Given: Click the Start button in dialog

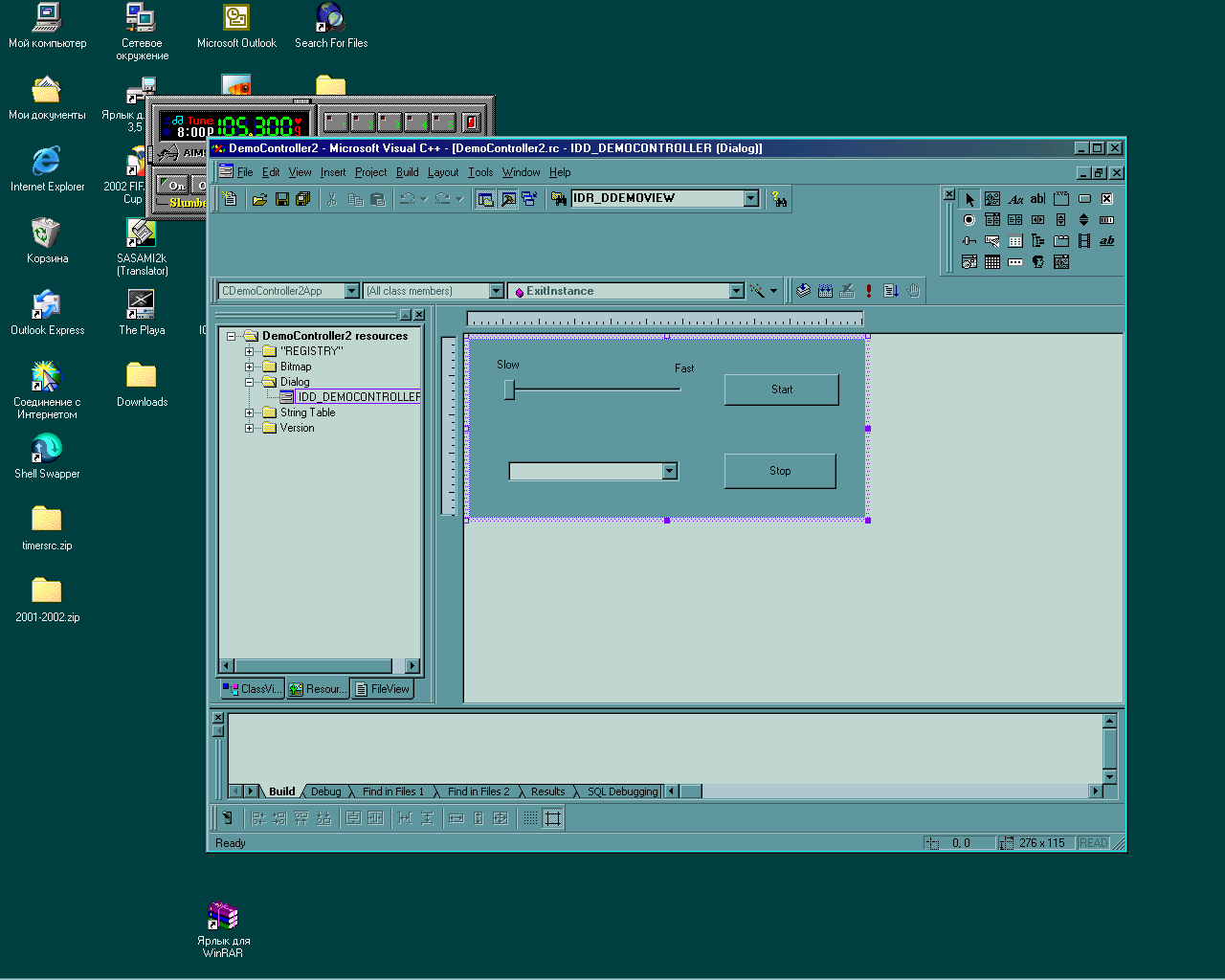Looking at the screenshot, I should coord(781,390).
